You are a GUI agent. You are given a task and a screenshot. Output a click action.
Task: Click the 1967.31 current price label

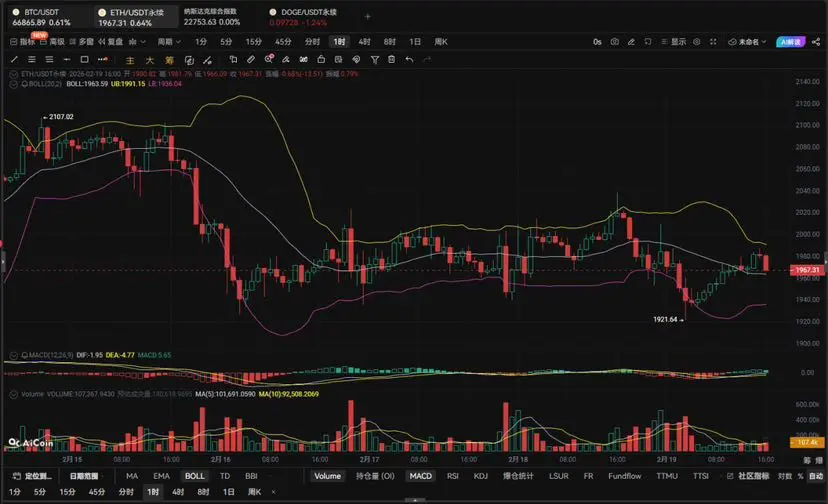pyautogui.click(x=807, y=270)
